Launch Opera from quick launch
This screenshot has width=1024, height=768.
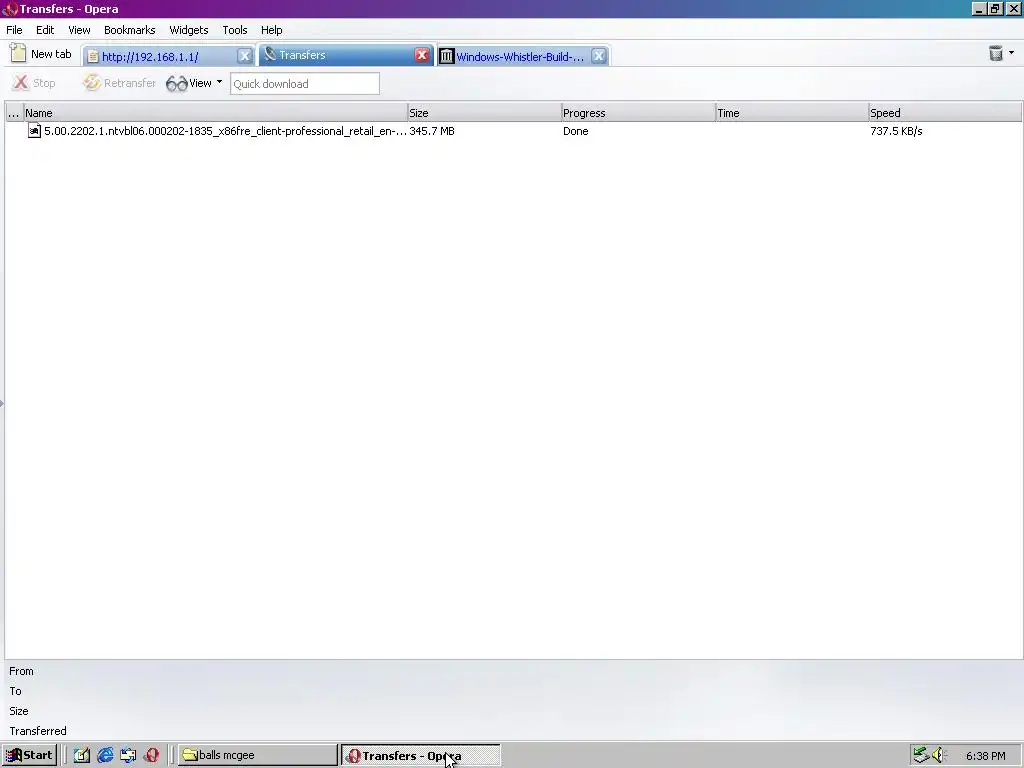(x=152, y=756)
